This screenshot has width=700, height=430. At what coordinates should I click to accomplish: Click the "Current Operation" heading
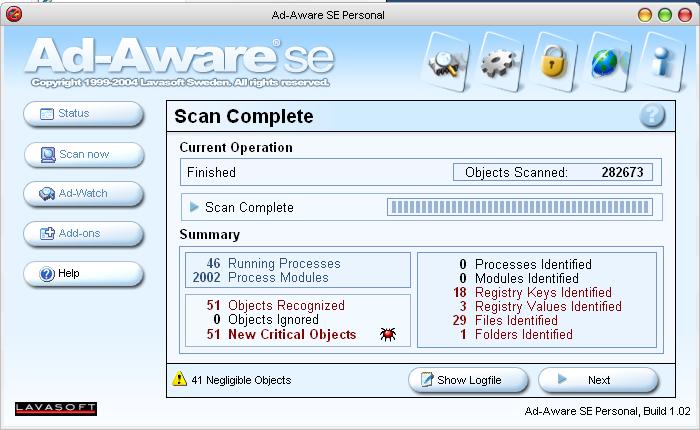236,147
